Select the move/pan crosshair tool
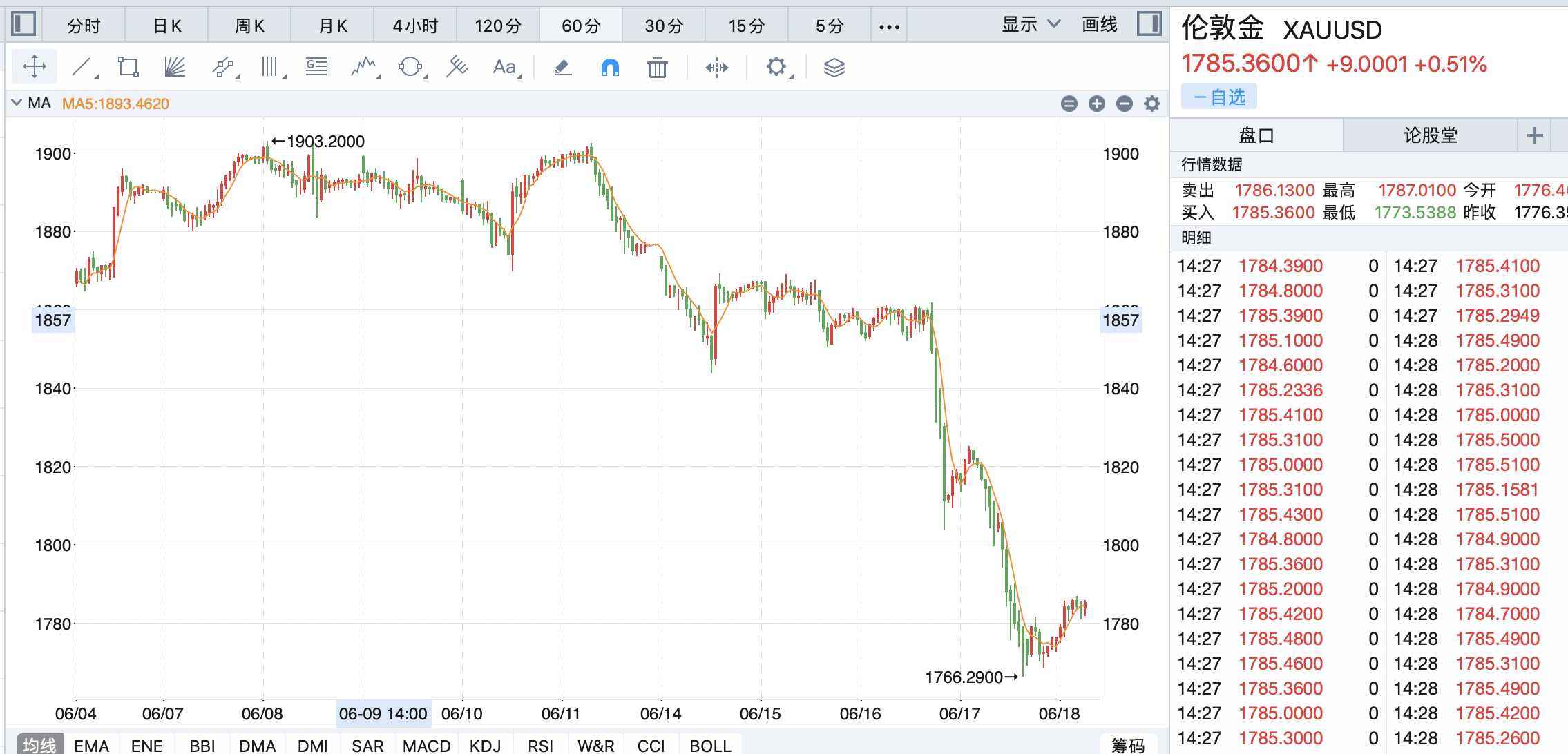The image size is (1568, 754). [35, 67]
